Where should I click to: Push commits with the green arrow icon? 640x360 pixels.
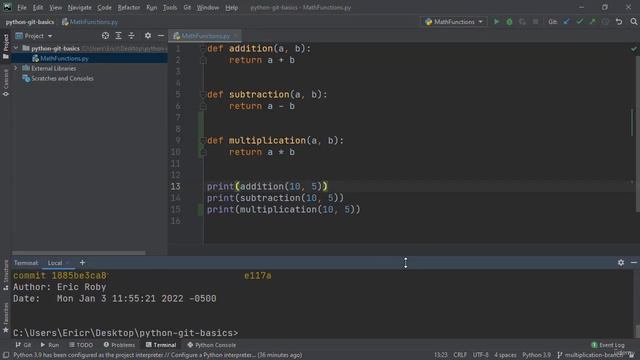click(x=593, y=22)
